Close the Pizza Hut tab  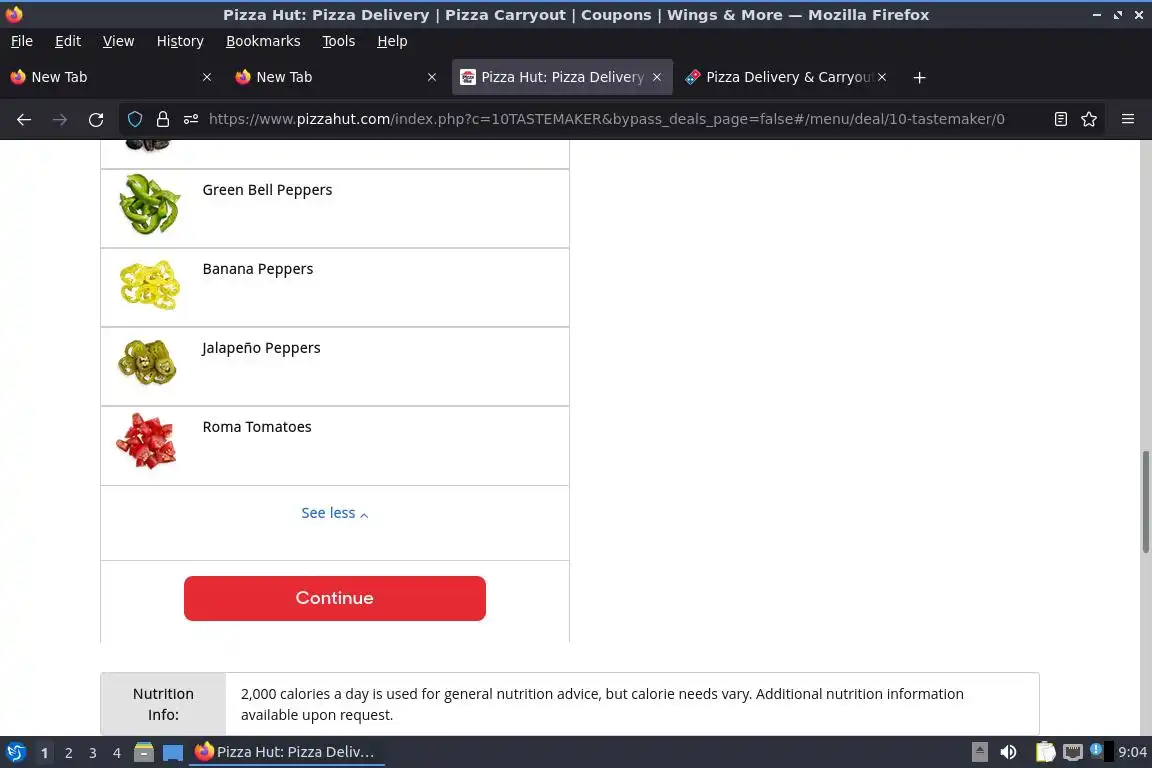pyautogui.click(x=657, y=77)
